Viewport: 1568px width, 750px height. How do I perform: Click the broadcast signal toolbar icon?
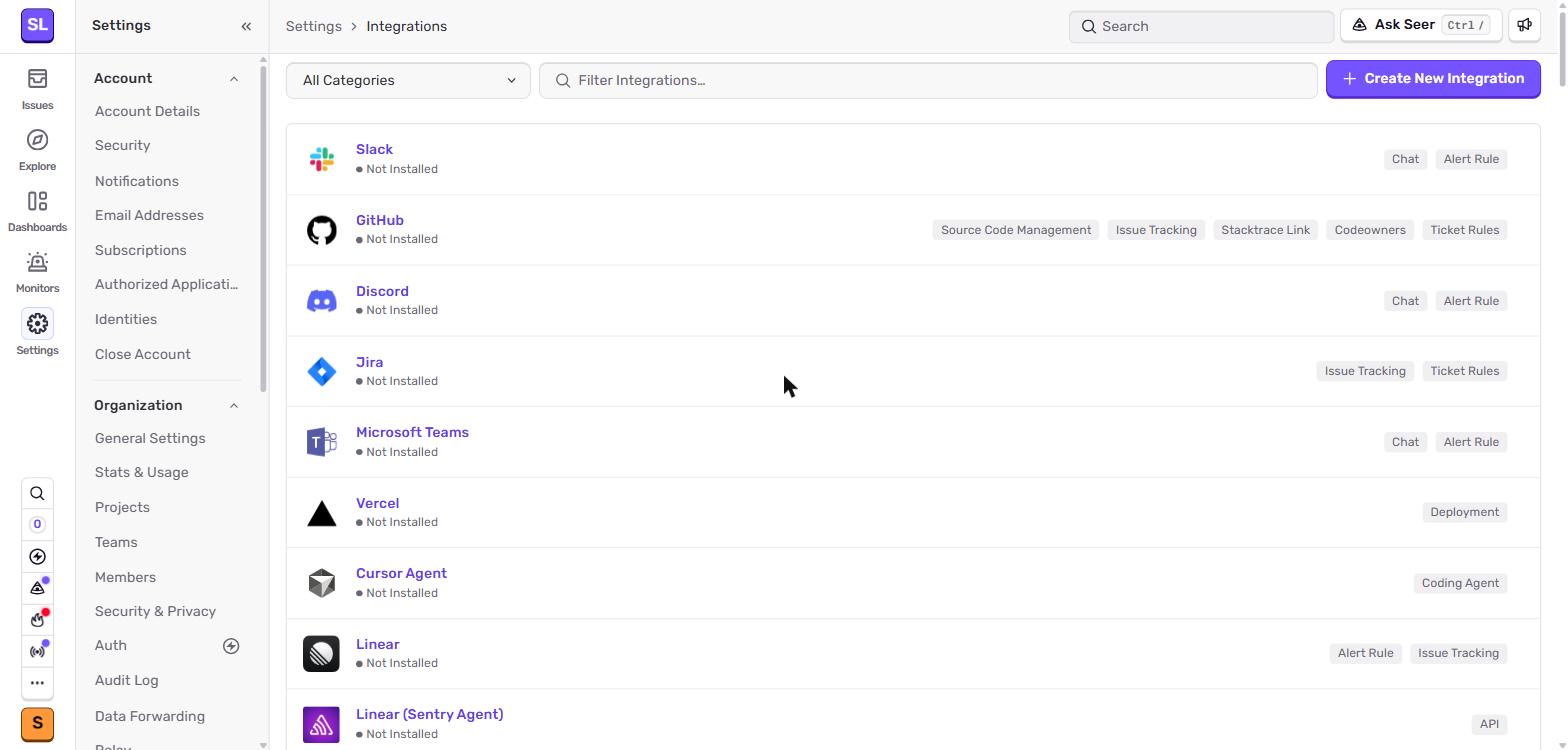pos(37,651)
